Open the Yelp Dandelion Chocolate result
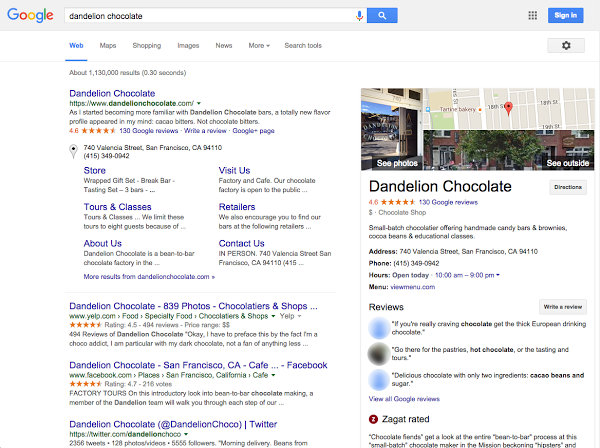The width and height of the screenshot is (600, 448). pos(193,306)
